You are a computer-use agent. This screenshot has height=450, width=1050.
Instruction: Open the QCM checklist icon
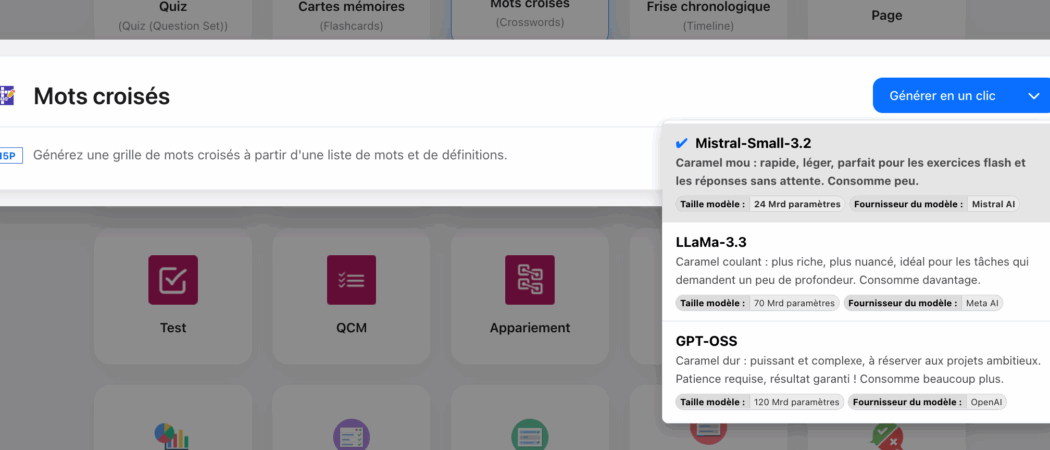click(351, 280)
